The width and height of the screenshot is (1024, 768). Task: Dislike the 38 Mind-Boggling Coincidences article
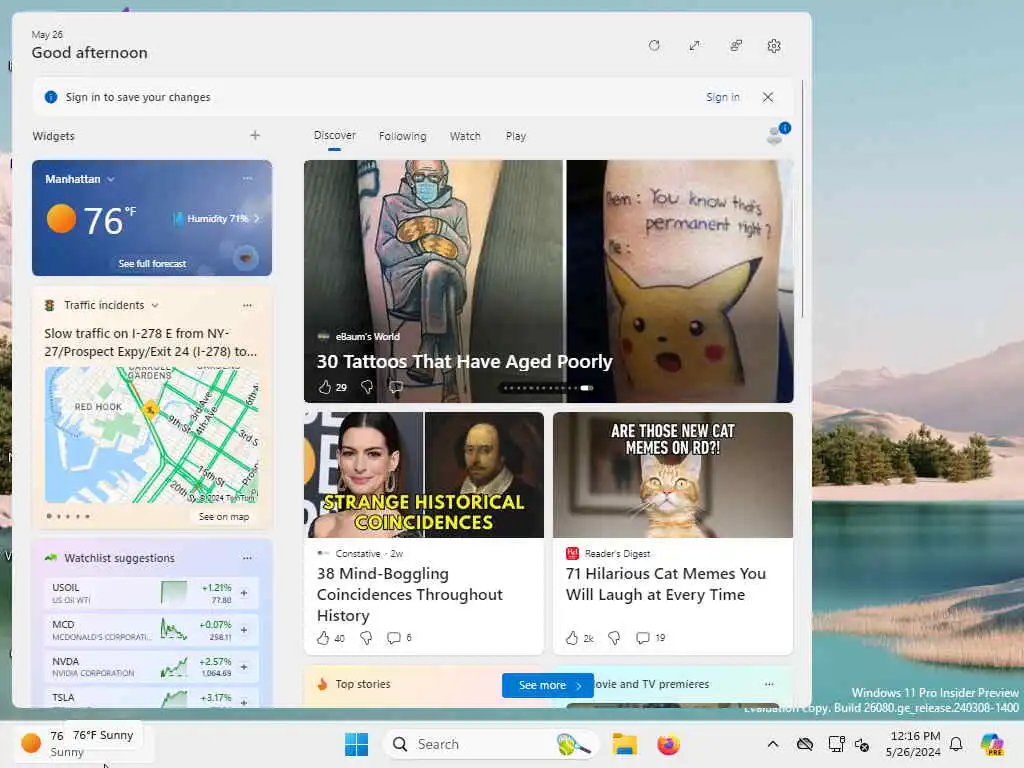pos(366,638)
